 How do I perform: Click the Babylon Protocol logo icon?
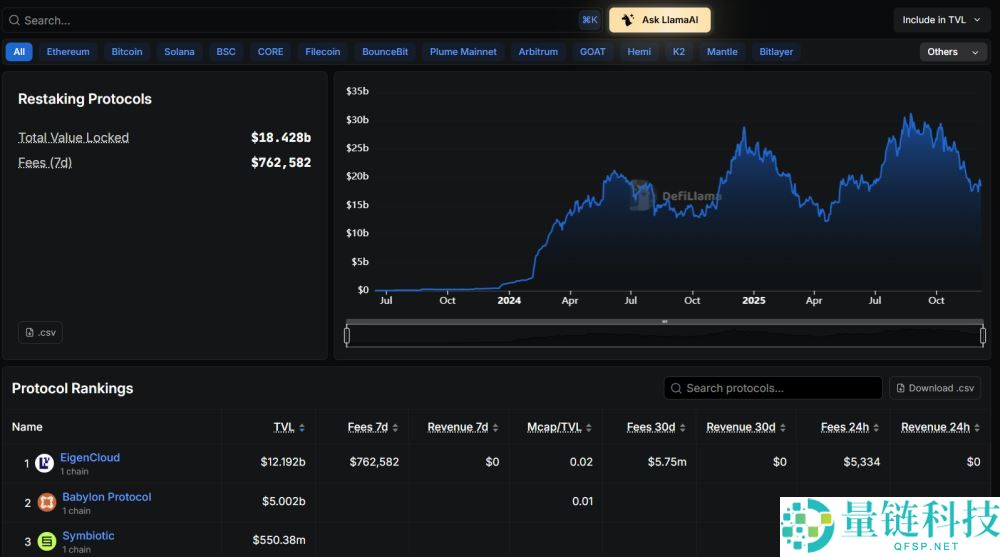47,502
